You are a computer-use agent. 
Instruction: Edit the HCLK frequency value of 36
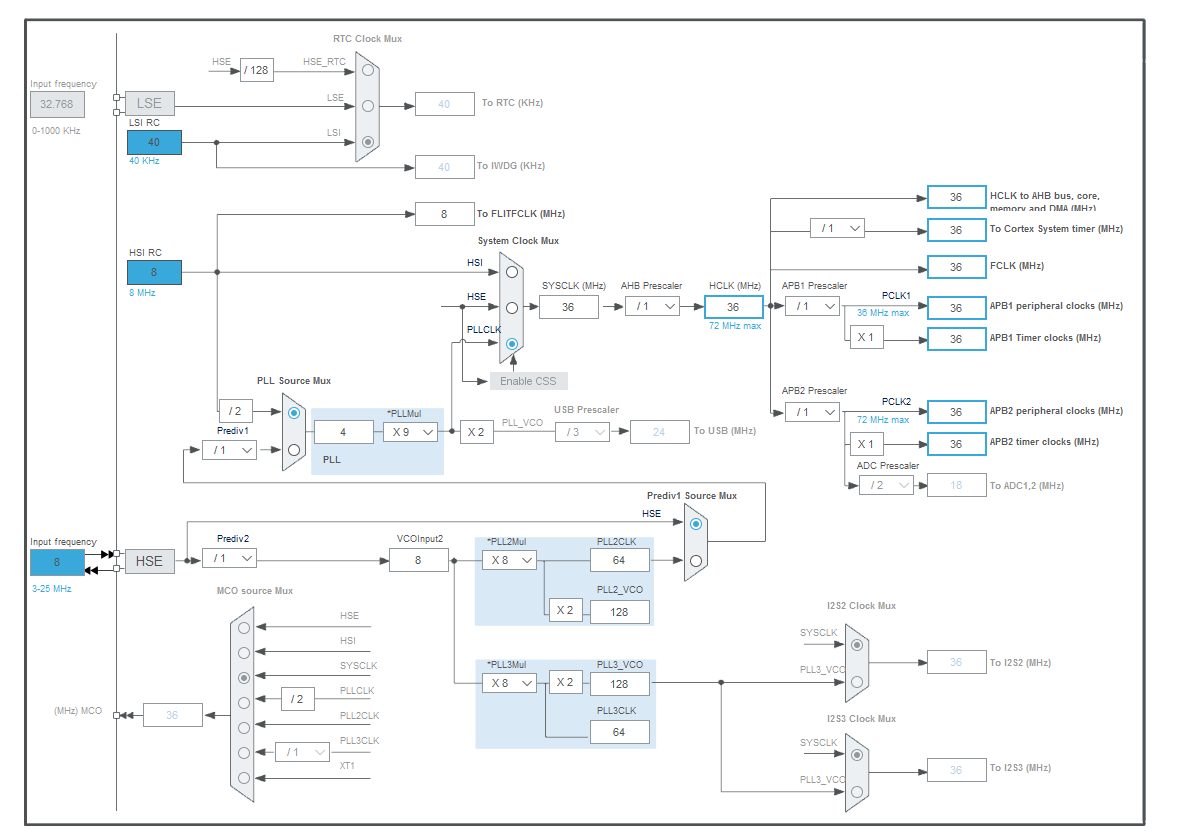(733, 307)
